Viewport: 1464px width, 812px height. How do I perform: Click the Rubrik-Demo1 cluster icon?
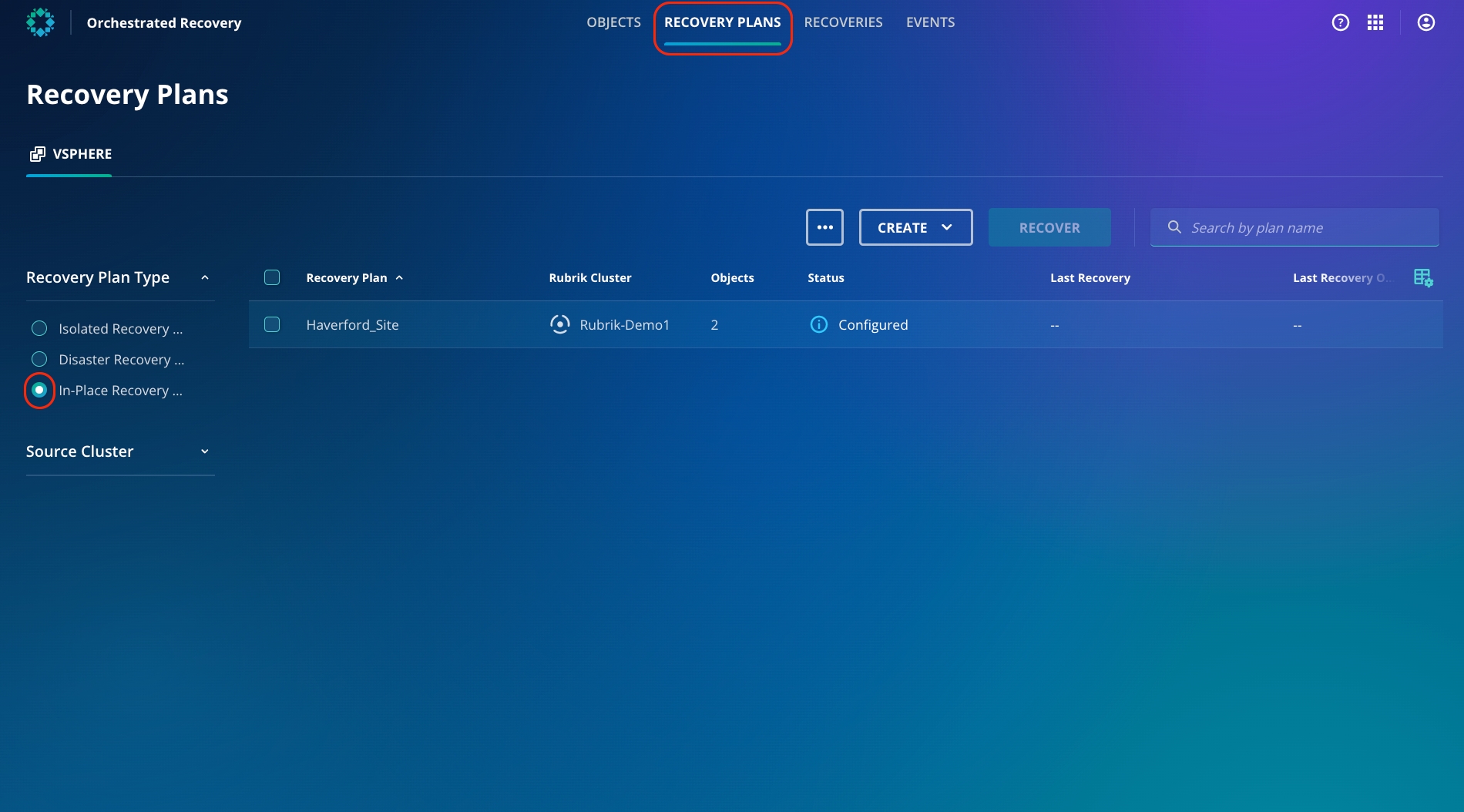(560, 324)
